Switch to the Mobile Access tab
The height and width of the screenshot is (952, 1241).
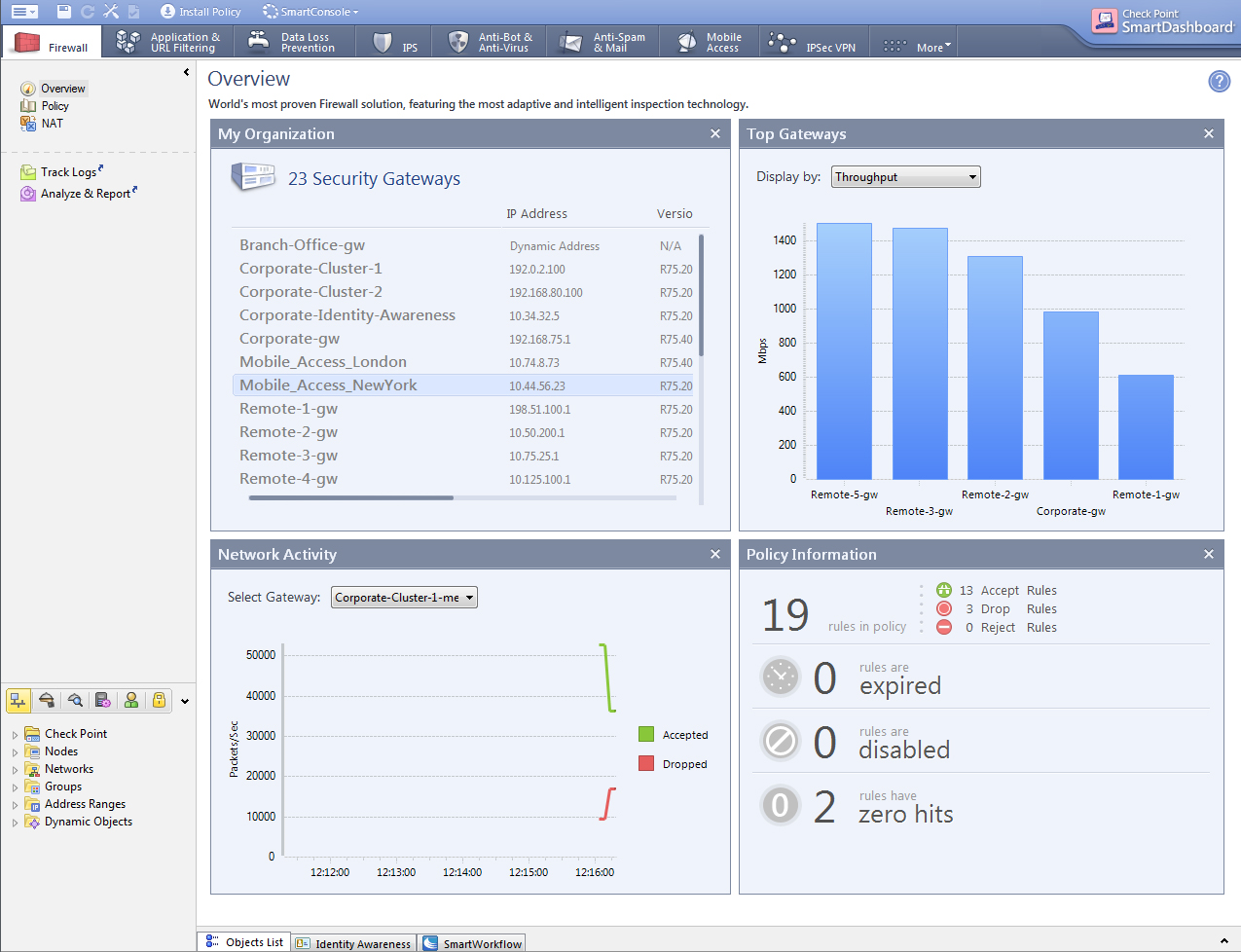711,42
